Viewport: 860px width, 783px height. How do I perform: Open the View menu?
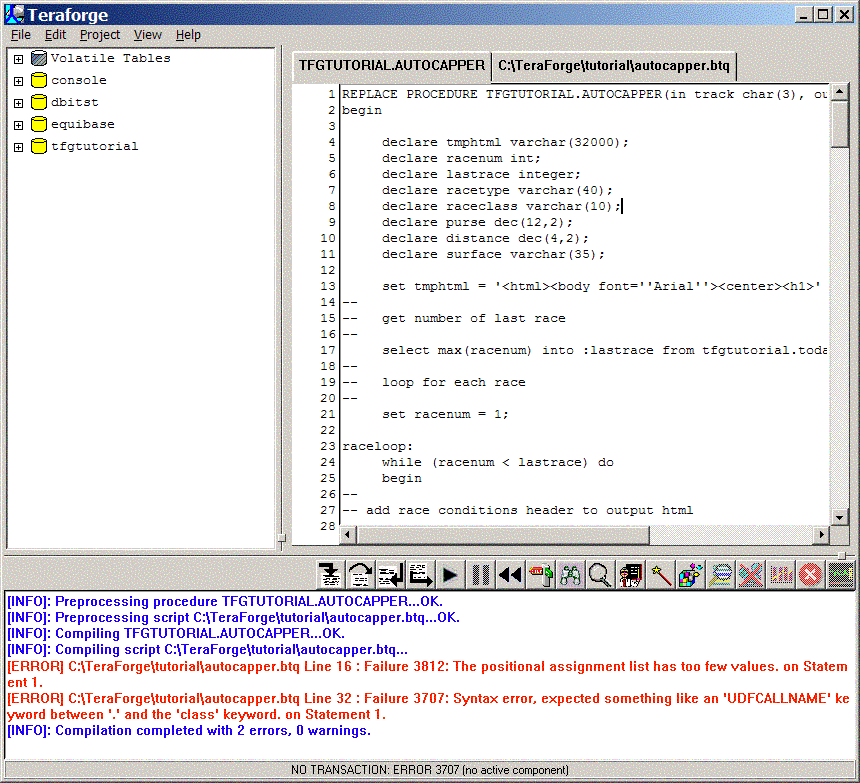coord(148,35)
